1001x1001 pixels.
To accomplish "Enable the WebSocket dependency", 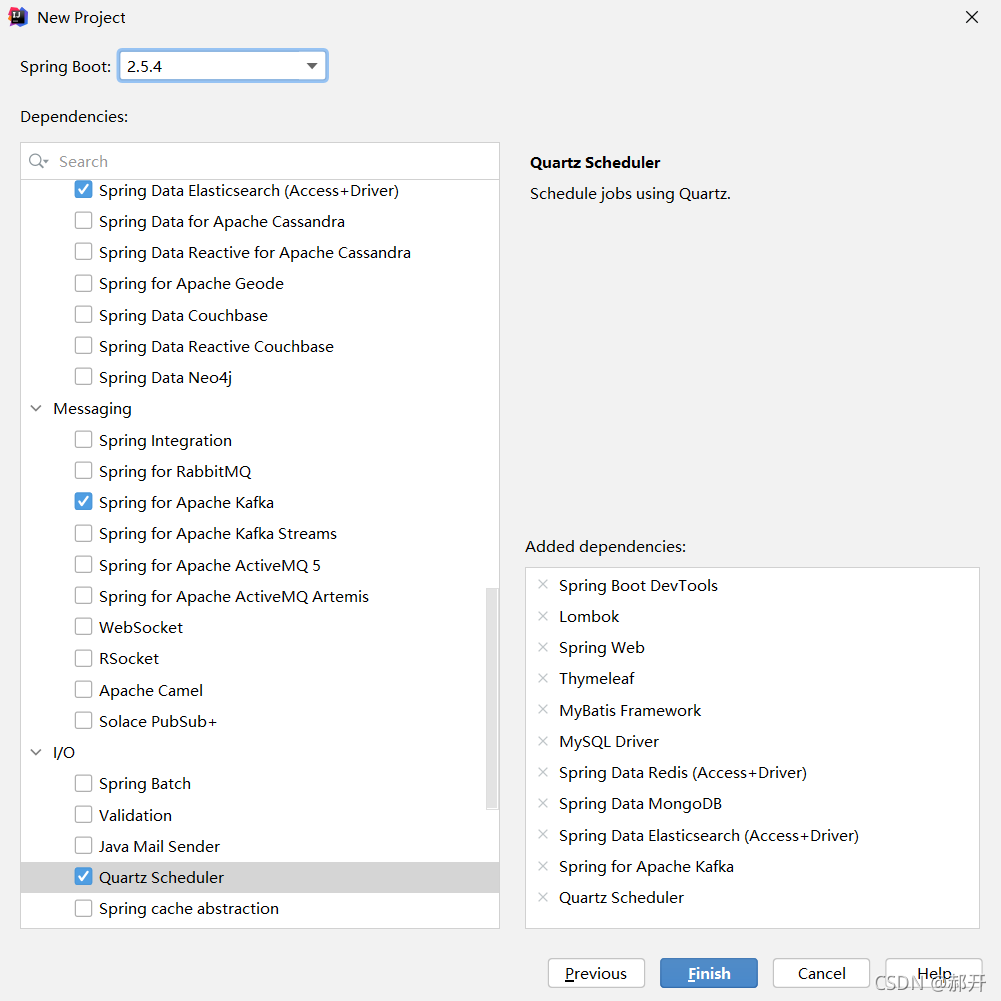I will click(x=83, y=627).
